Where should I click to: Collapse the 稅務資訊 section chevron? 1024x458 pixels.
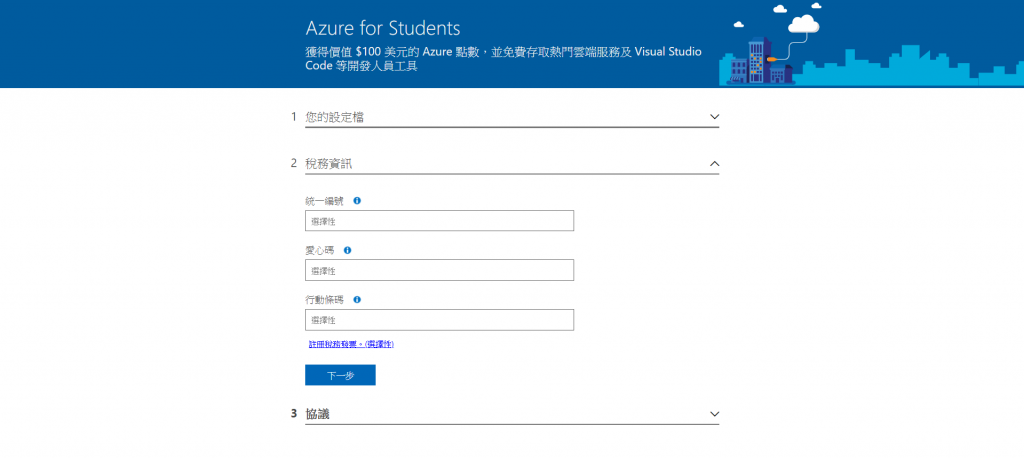[714, 163]
